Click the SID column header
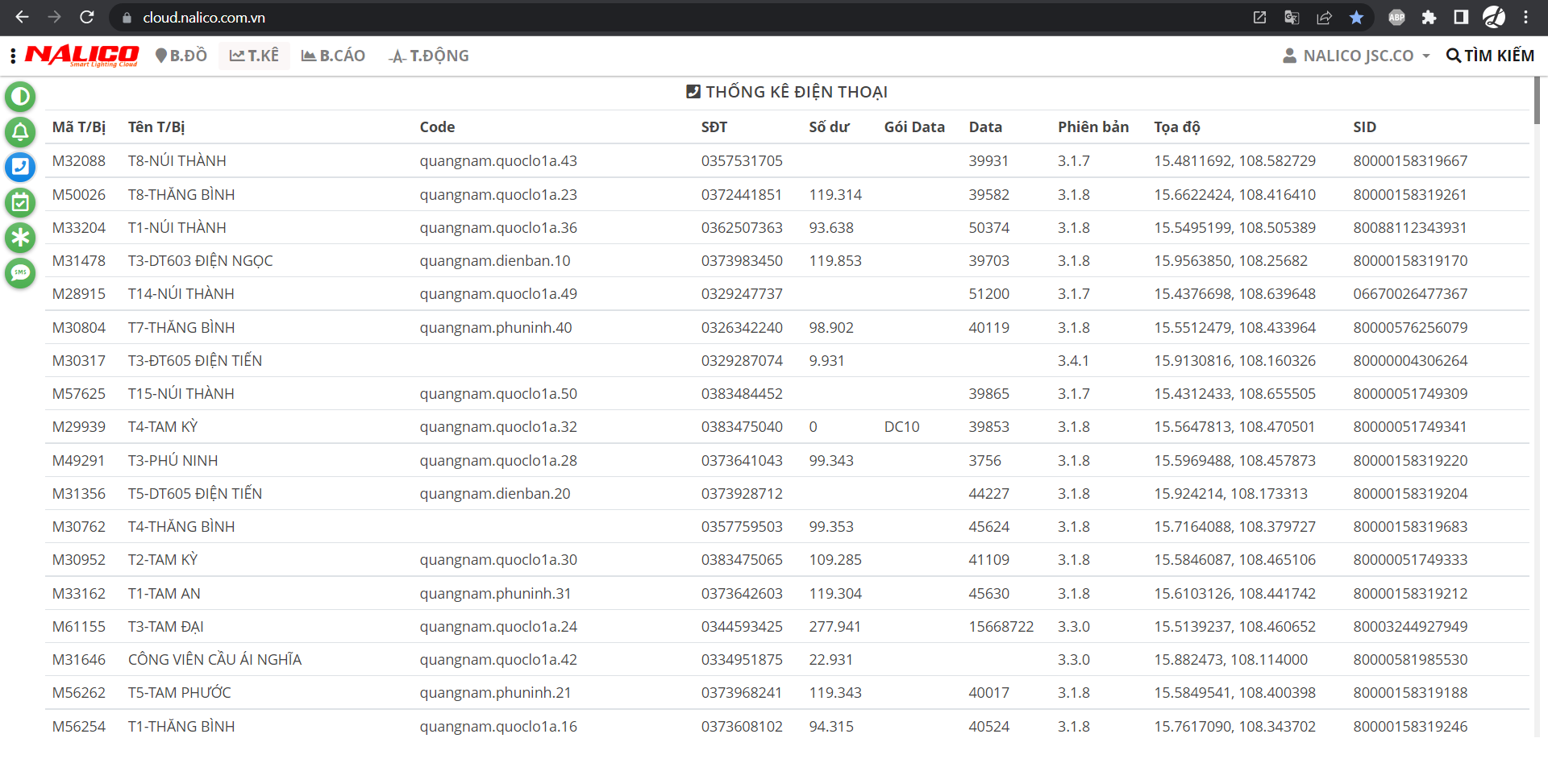1548x784 pixels. (x=1365, y=127)
